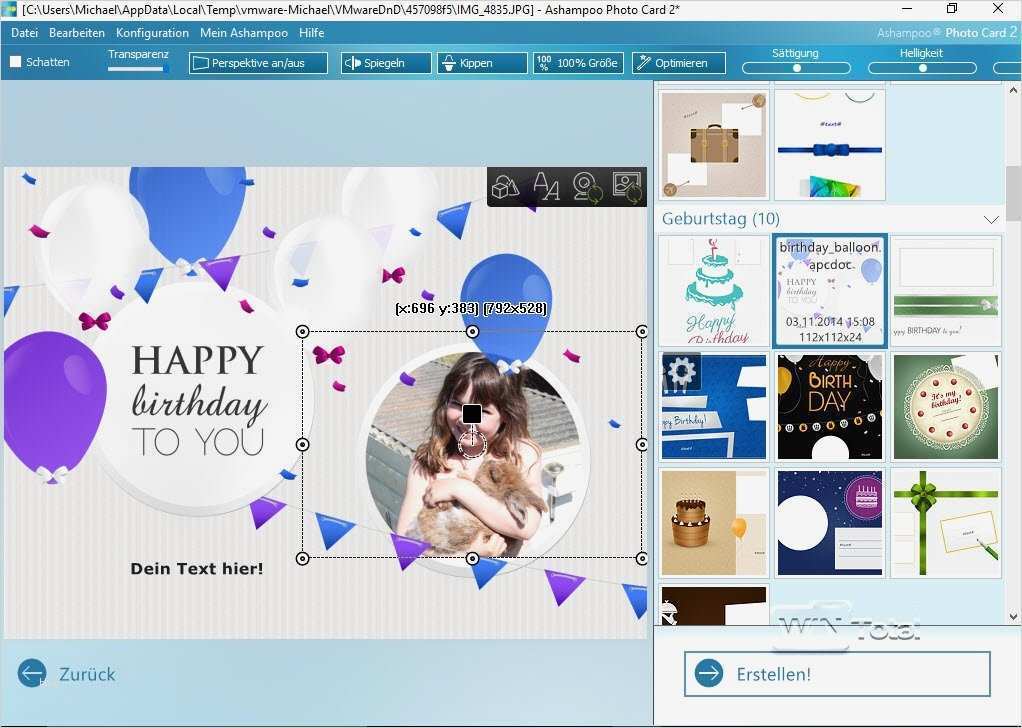This screenshot has height=728, width=1022.
Task: Click bottom-middle selection handle of photo
Action: 473,558
